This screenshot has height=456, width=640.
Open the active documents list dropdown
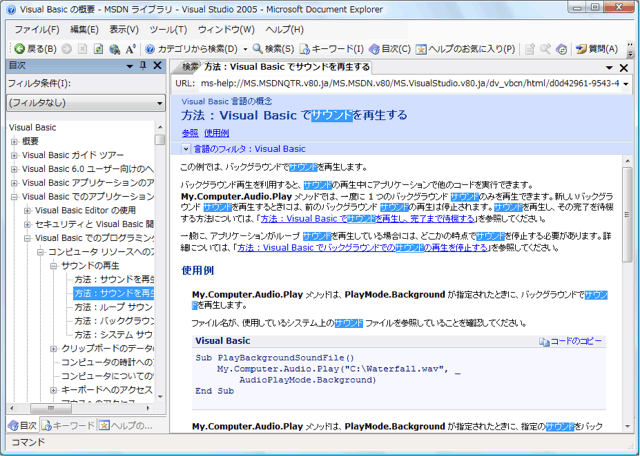609,68
